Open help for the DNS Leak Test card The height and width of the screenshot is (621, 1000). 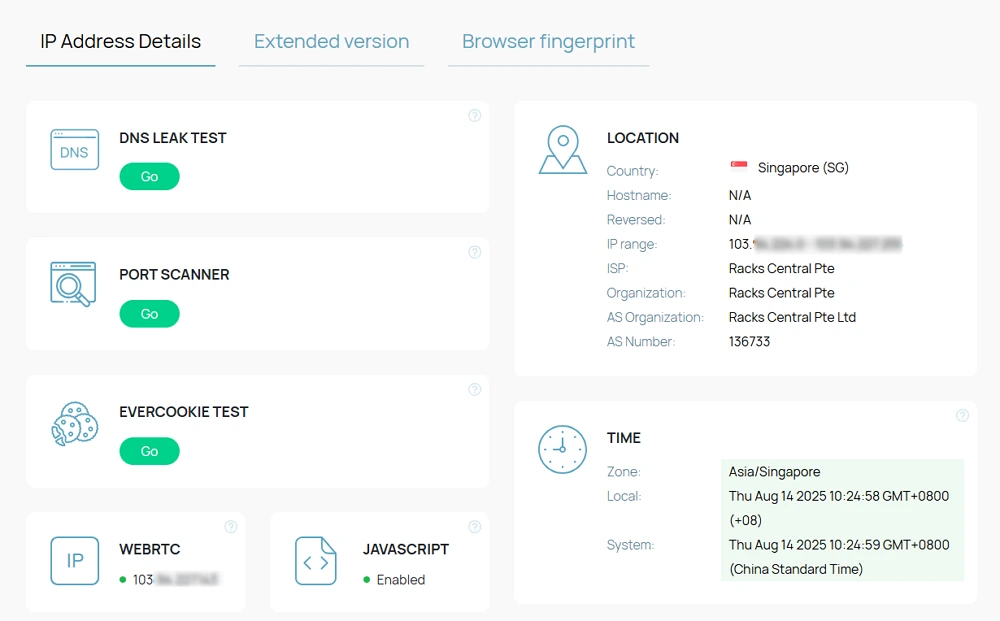point(474,115)
